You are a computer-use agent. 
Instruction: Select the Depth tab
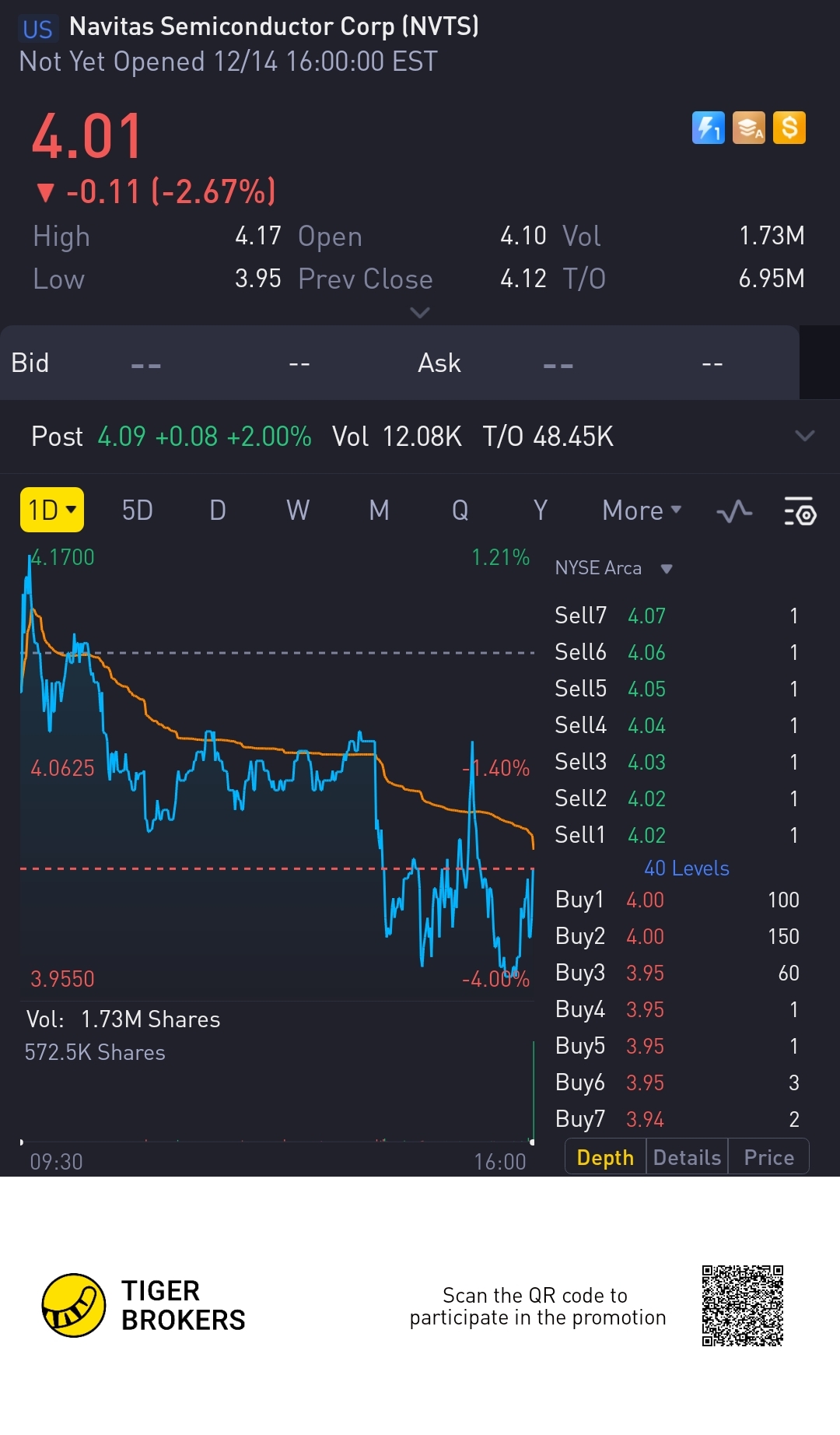point(605,1157)
